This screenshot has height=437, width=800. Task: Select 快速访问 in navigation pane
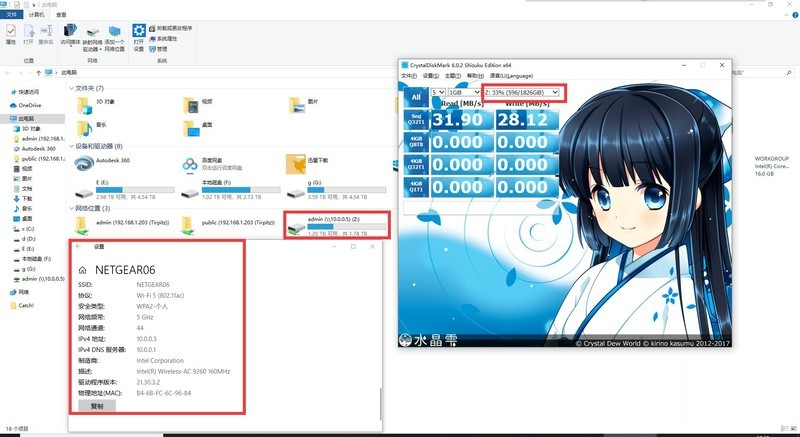(29, 92)
